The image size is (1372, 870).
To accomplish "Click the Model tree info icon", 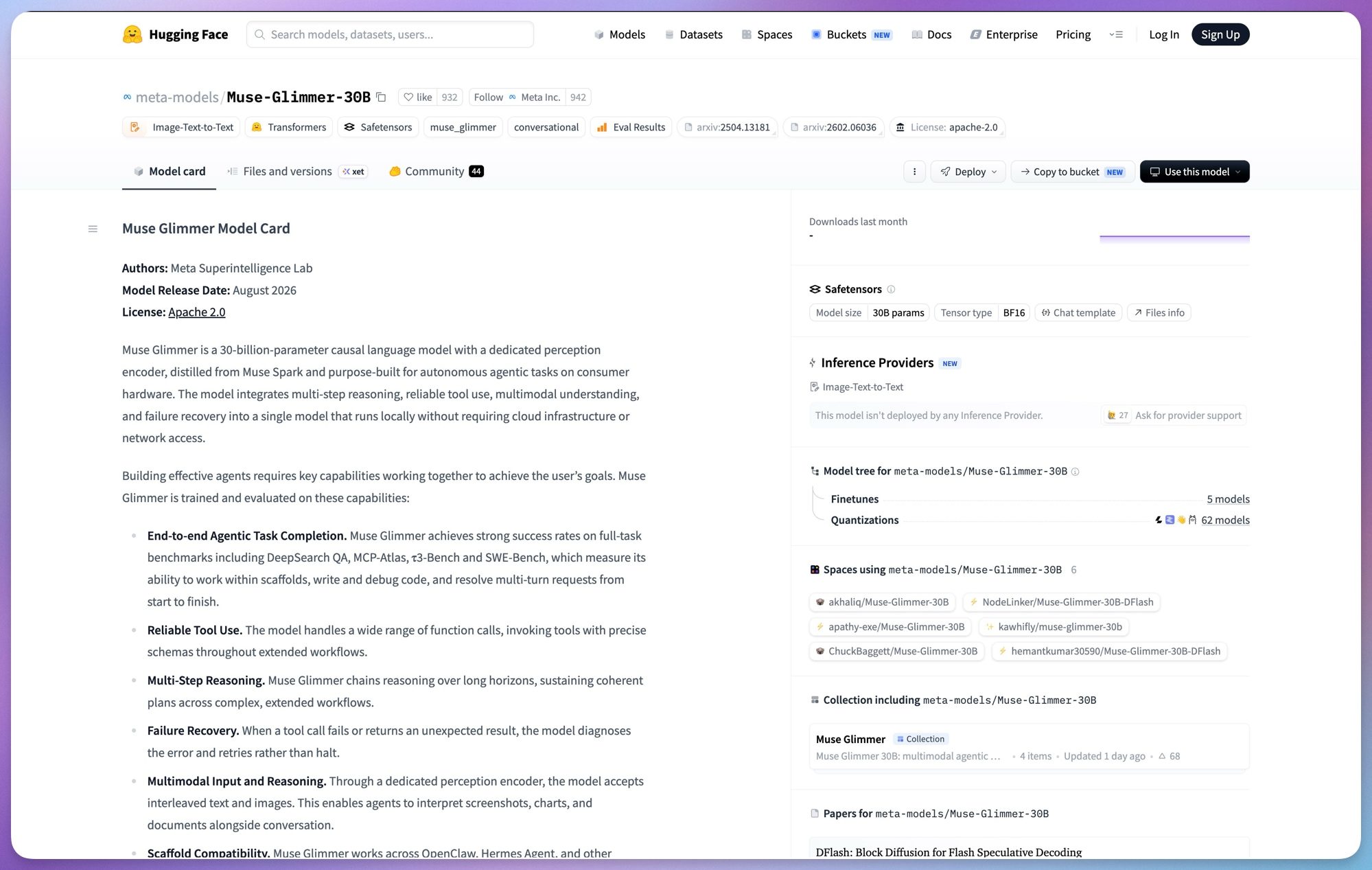I will [1075, 472].
